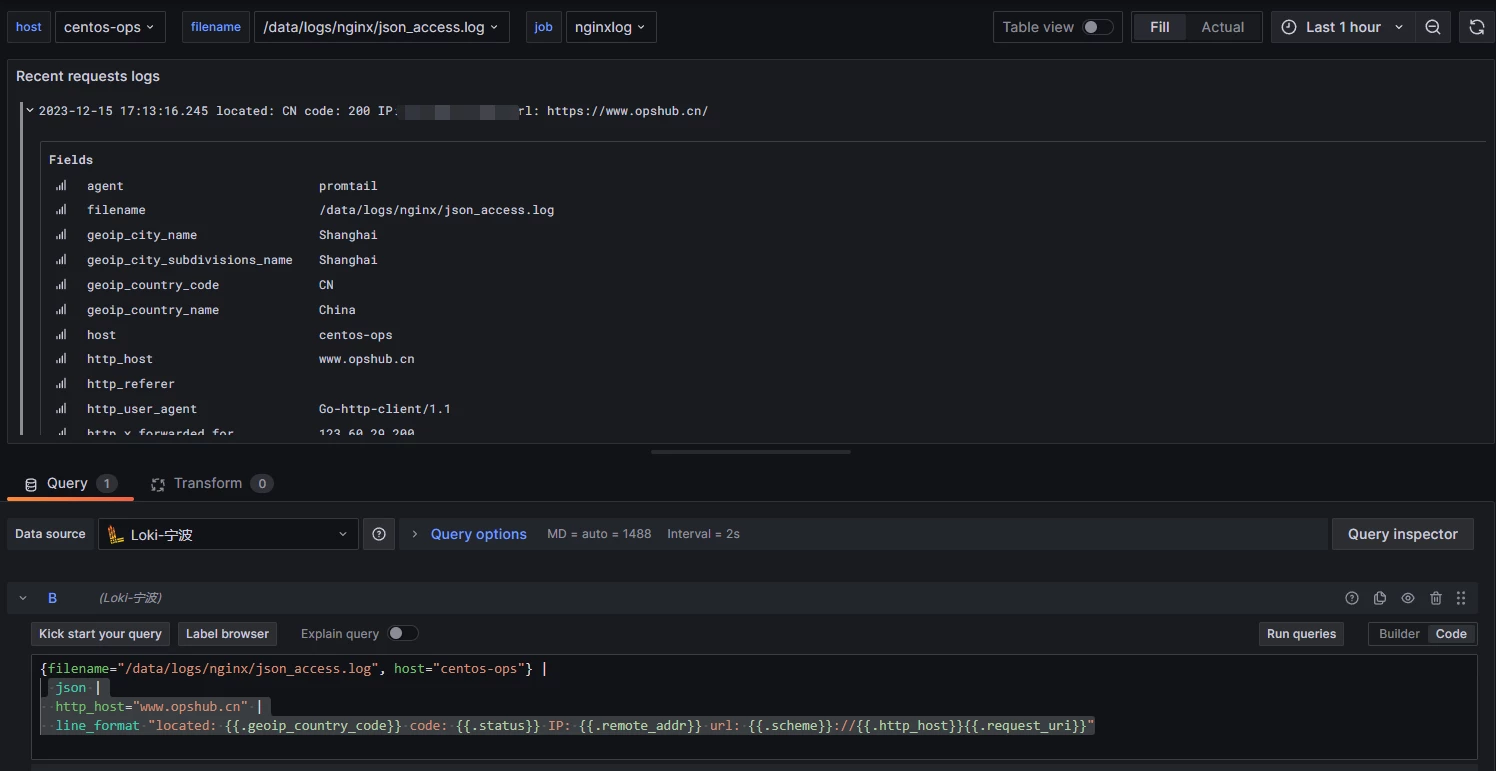
Task: Click the horizontal scrollbar under the logs panel
Action: click(749, 451)
